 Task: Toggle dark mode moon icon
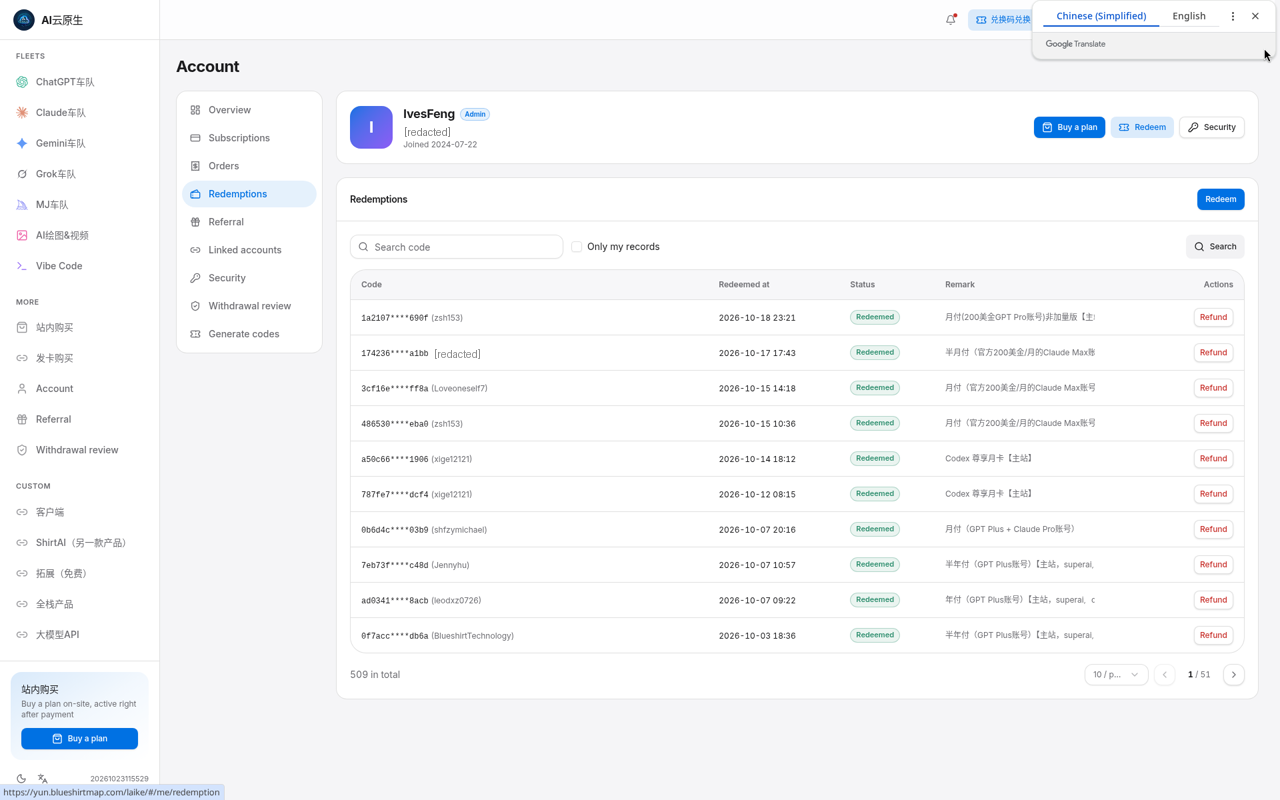pyautogui.click(x=21, y=778)
